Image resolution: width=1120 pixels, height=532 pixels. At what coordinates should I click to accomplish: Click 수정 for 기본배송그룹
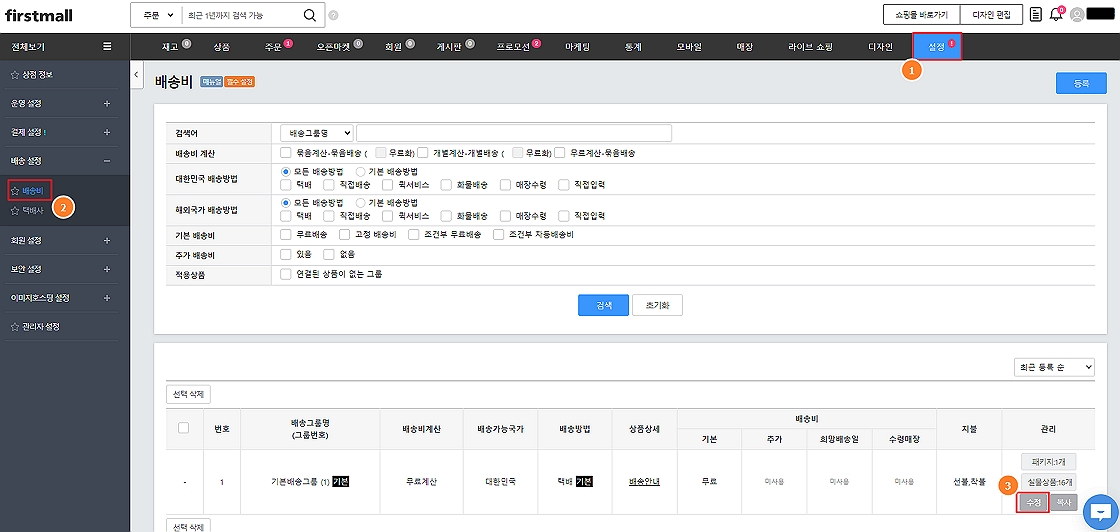[x=1032, y=503]
